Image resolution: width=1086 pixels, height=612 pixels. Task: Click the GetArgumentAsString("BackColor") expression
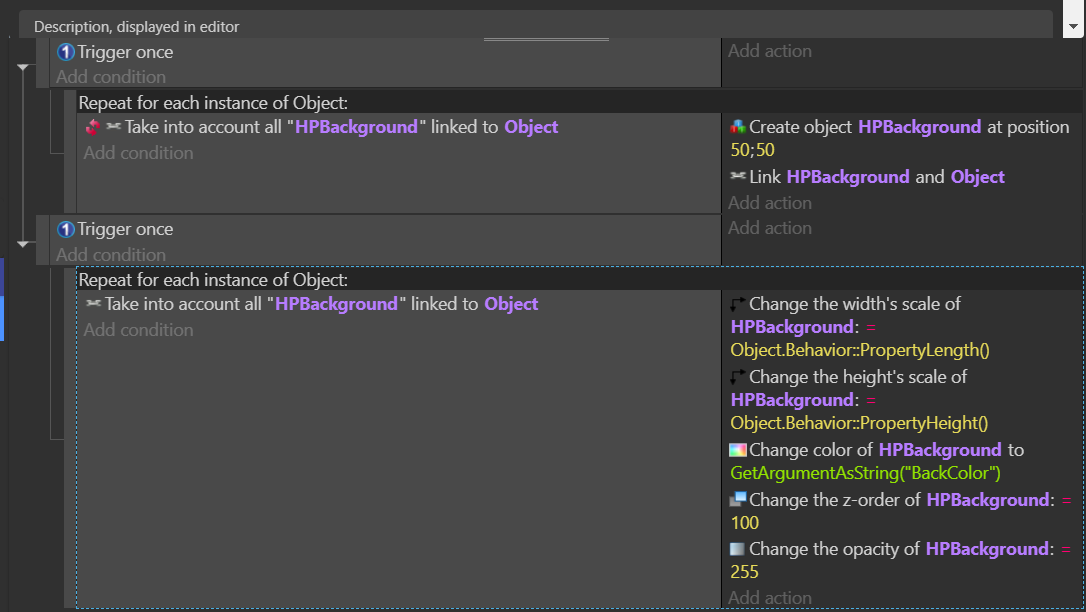pyautogui.click(x=866, y=474)
